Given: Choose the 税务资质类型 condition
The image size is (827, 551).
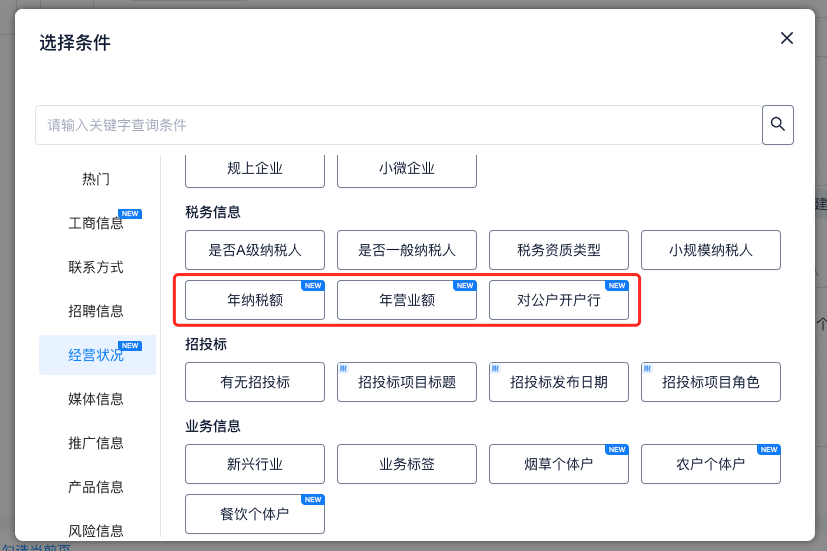Looking at the screenshot, I should pyautogui.click(x=559, y=250).
